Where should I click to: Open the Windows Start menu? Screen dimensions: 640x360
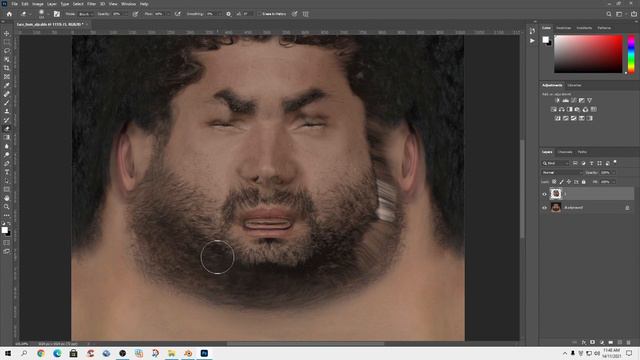point(8,353)
